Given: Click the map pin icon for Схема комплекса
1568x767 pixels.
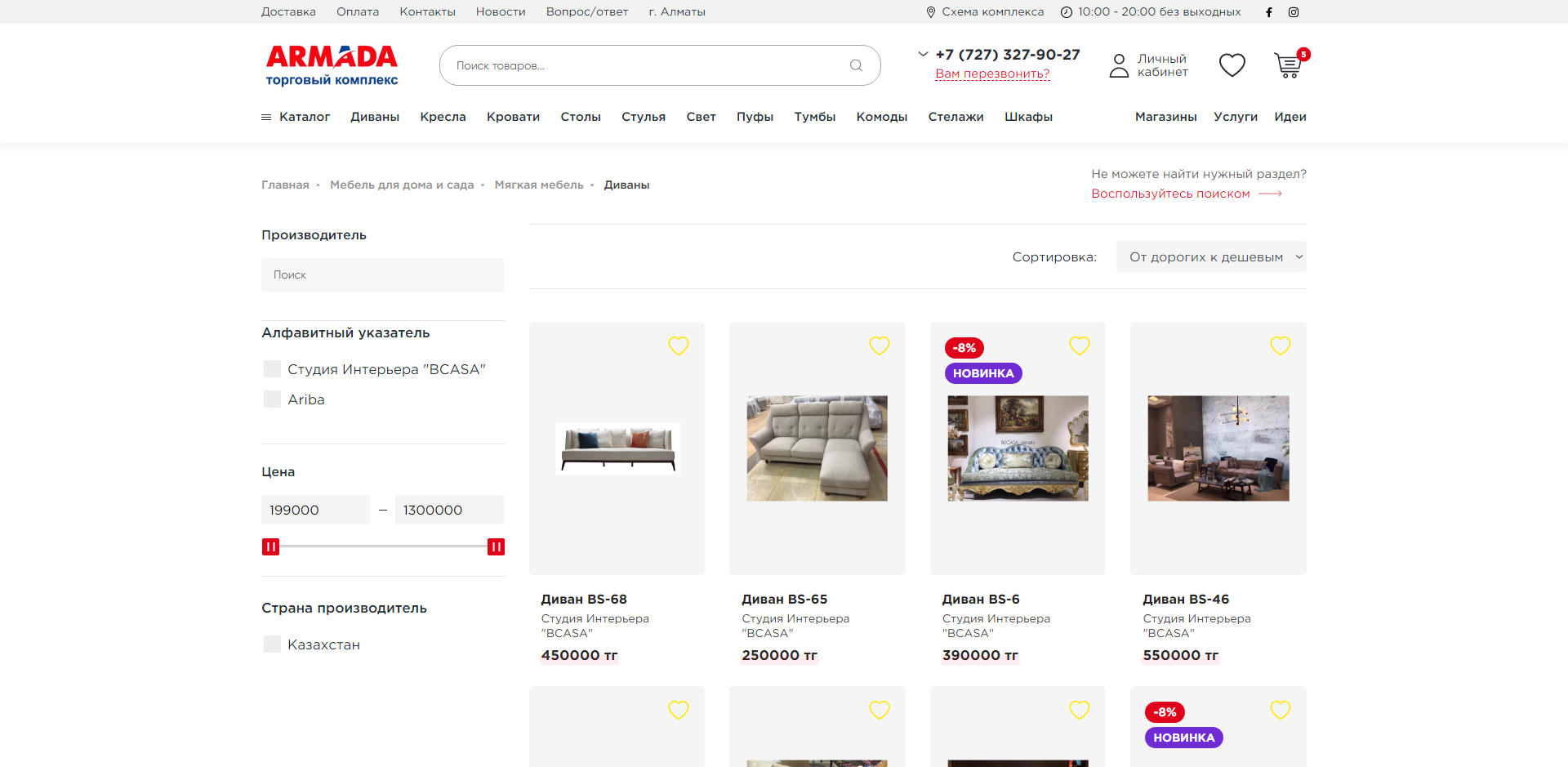Looking at the screenshot, I should pos(930,12).
